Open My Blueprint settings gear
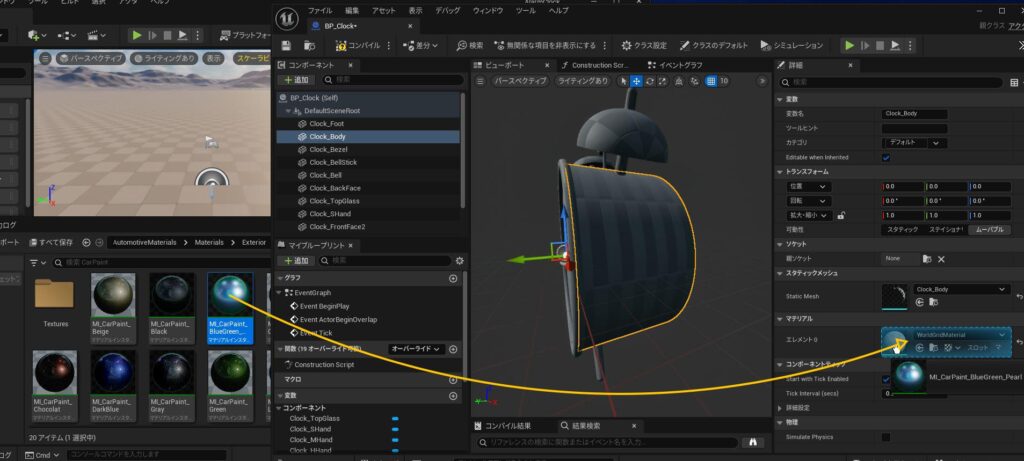The width and height of the screenshot is (1024, 461). coord(459,261)
